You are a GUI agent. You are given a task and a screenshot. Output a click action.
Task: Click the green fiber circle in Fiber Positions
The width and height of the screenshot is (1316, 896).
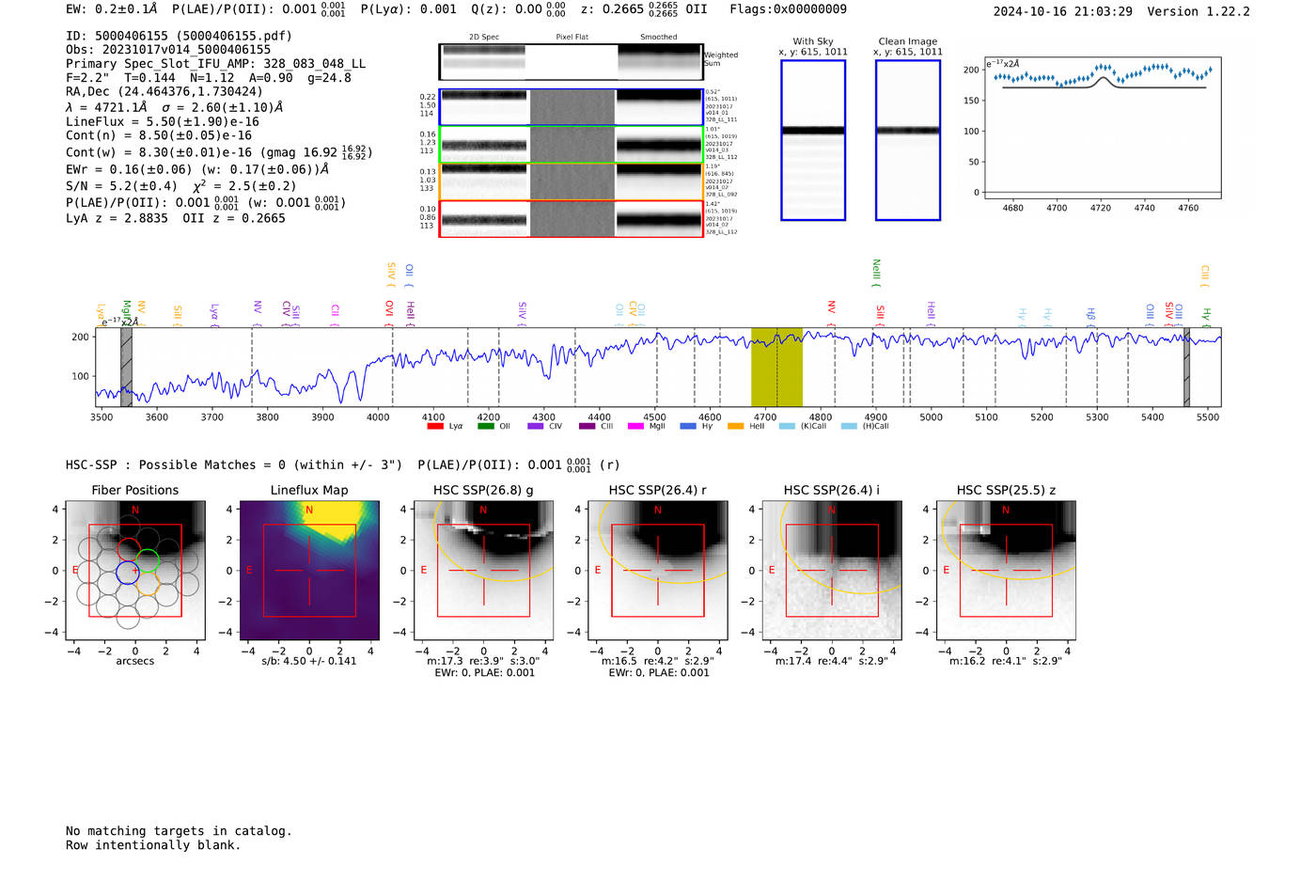coord(147,561)
